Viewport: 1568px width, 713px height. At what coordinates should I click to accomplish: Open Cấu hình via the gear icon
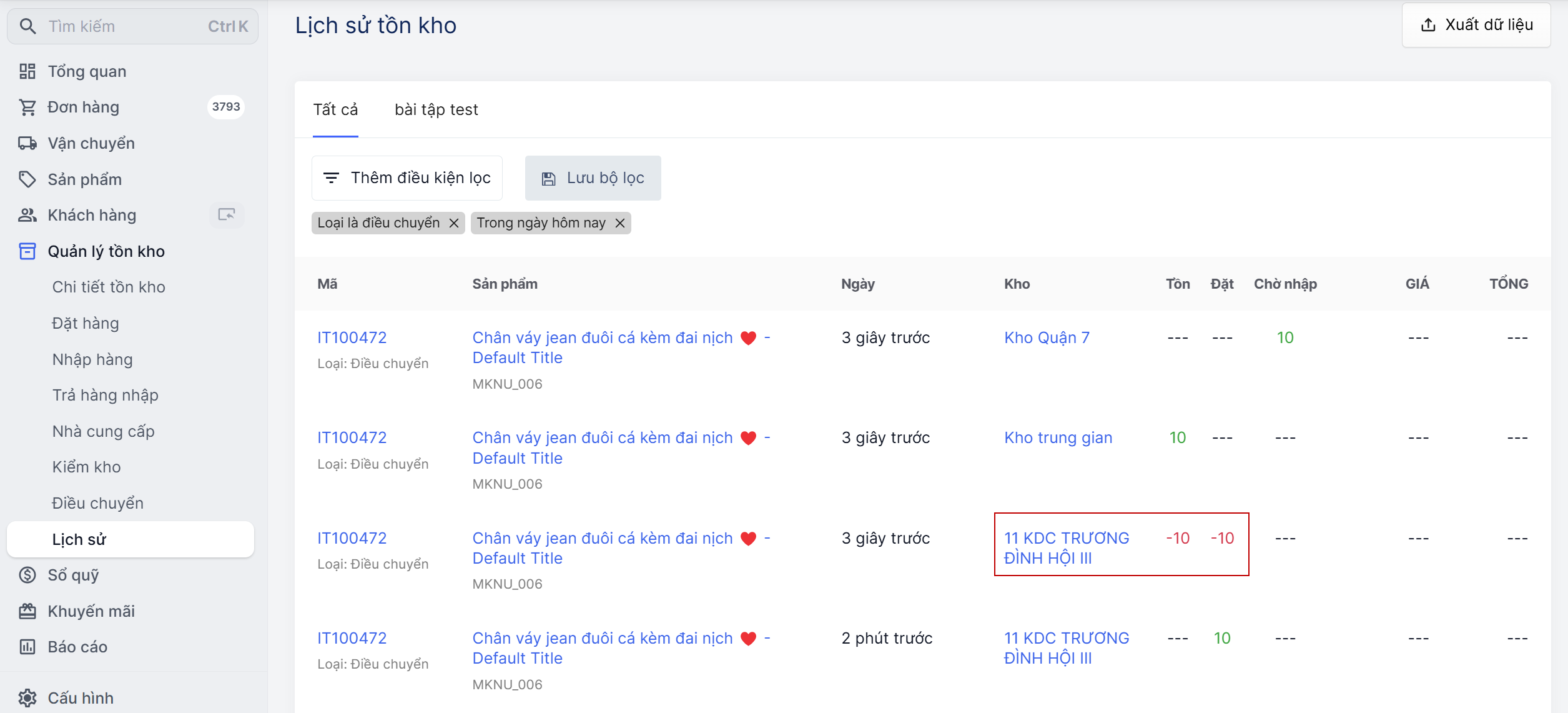27,697
